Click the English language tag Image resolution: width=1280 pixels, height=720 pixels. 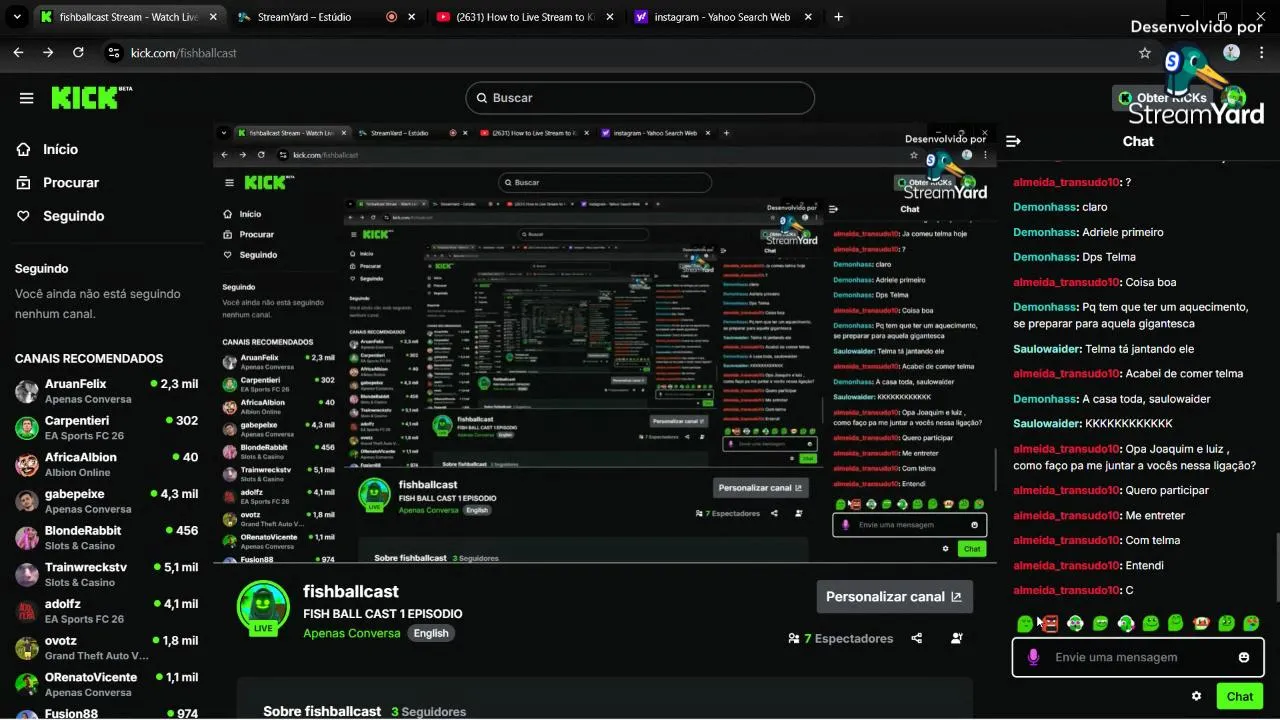(431, 633)
